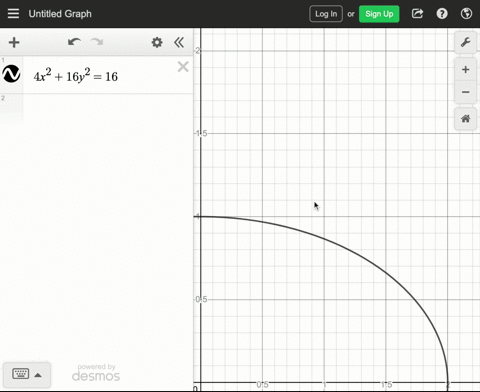This screenshot has height=392, width=480.
Task: Toggle visibility of expression 1 curve icon
Action: pos(11,74)
